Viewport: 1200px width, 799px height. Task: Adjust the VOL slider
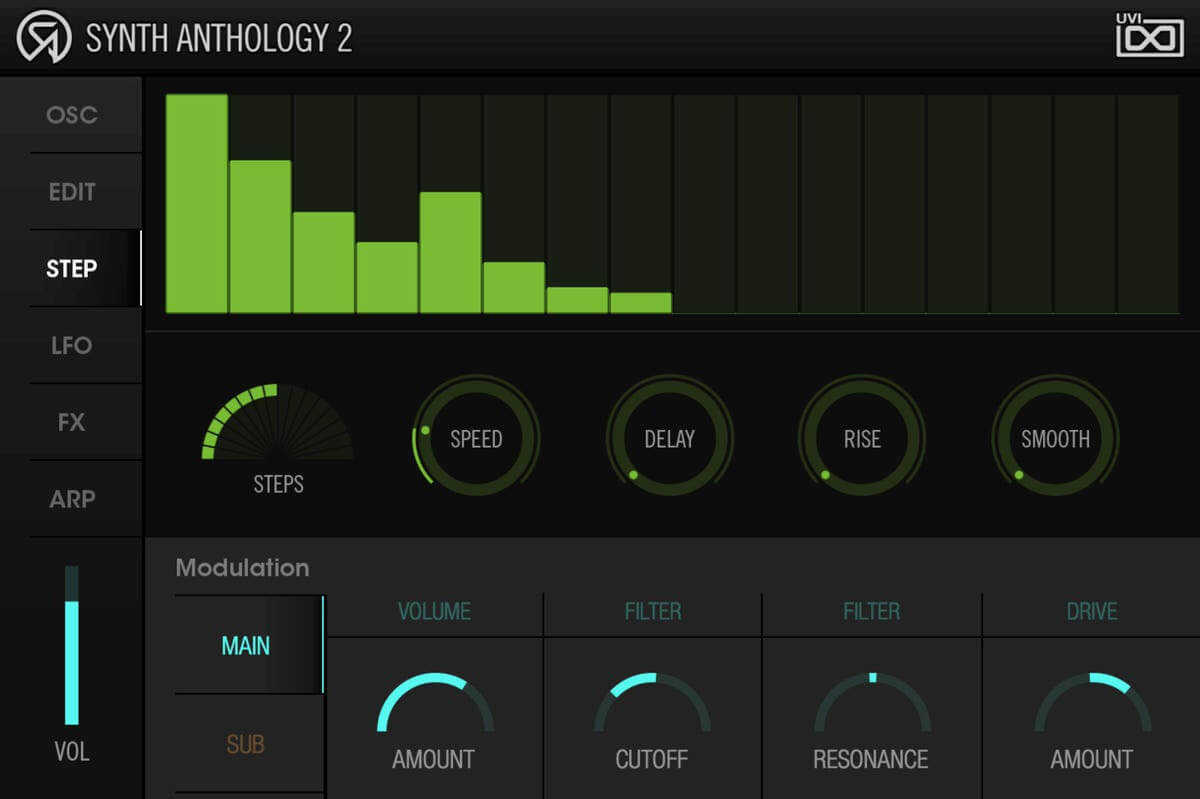[72, 645]
